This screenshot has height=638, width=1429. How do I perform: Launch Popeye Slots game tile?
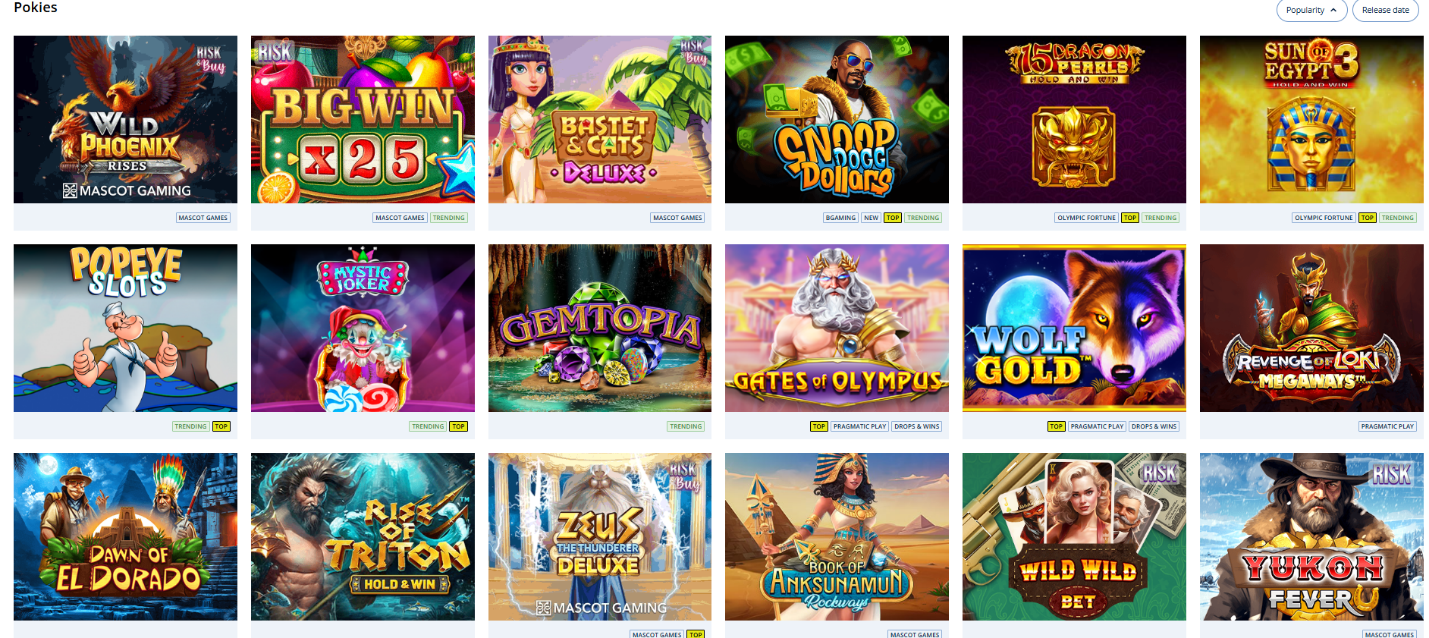[x=125, y=328]
